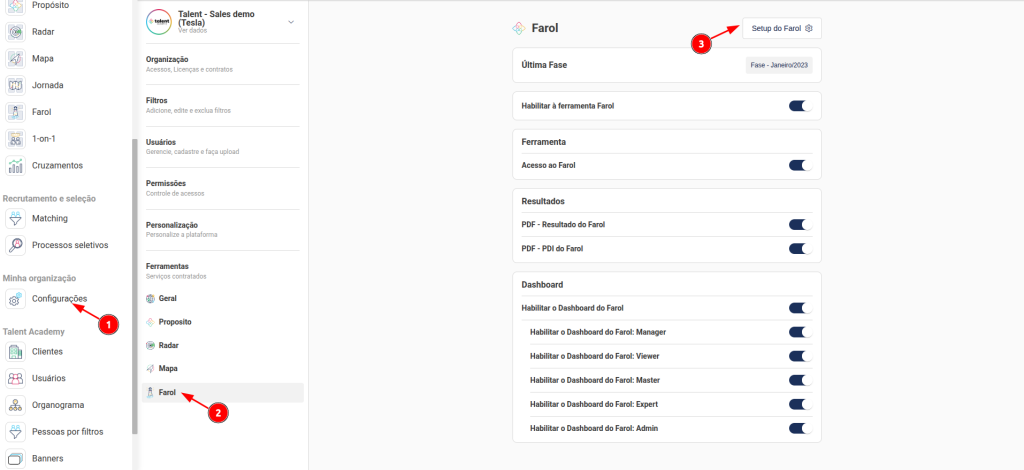The height and width of the screenshot is (470, 1024).
Task: Select Farol in the Ferramentas list
Action: [x=167, y=393]
